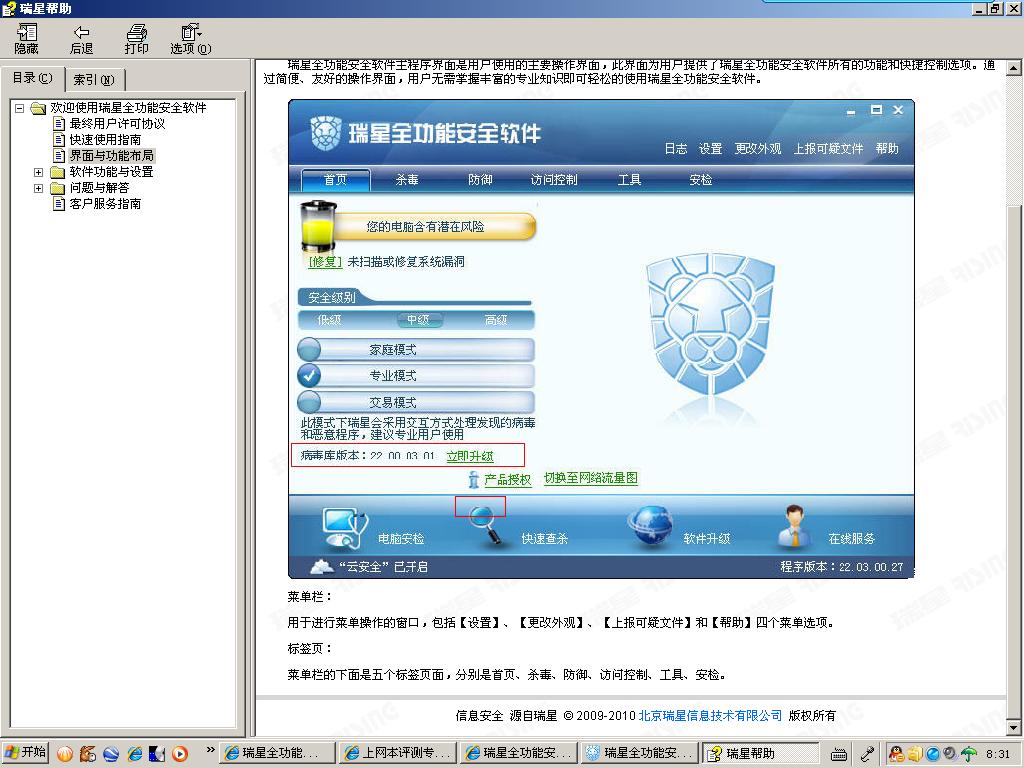1024x768 pixels.
Task: Click the 客户服务指南 page icon
Action: tap(59, 204)
